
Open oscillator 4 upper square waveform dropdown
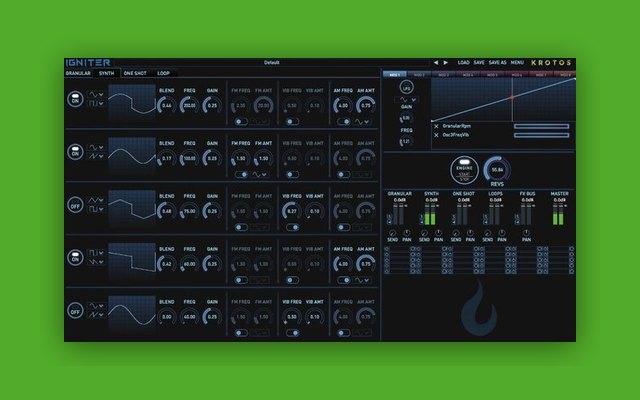tap(96, 253)
